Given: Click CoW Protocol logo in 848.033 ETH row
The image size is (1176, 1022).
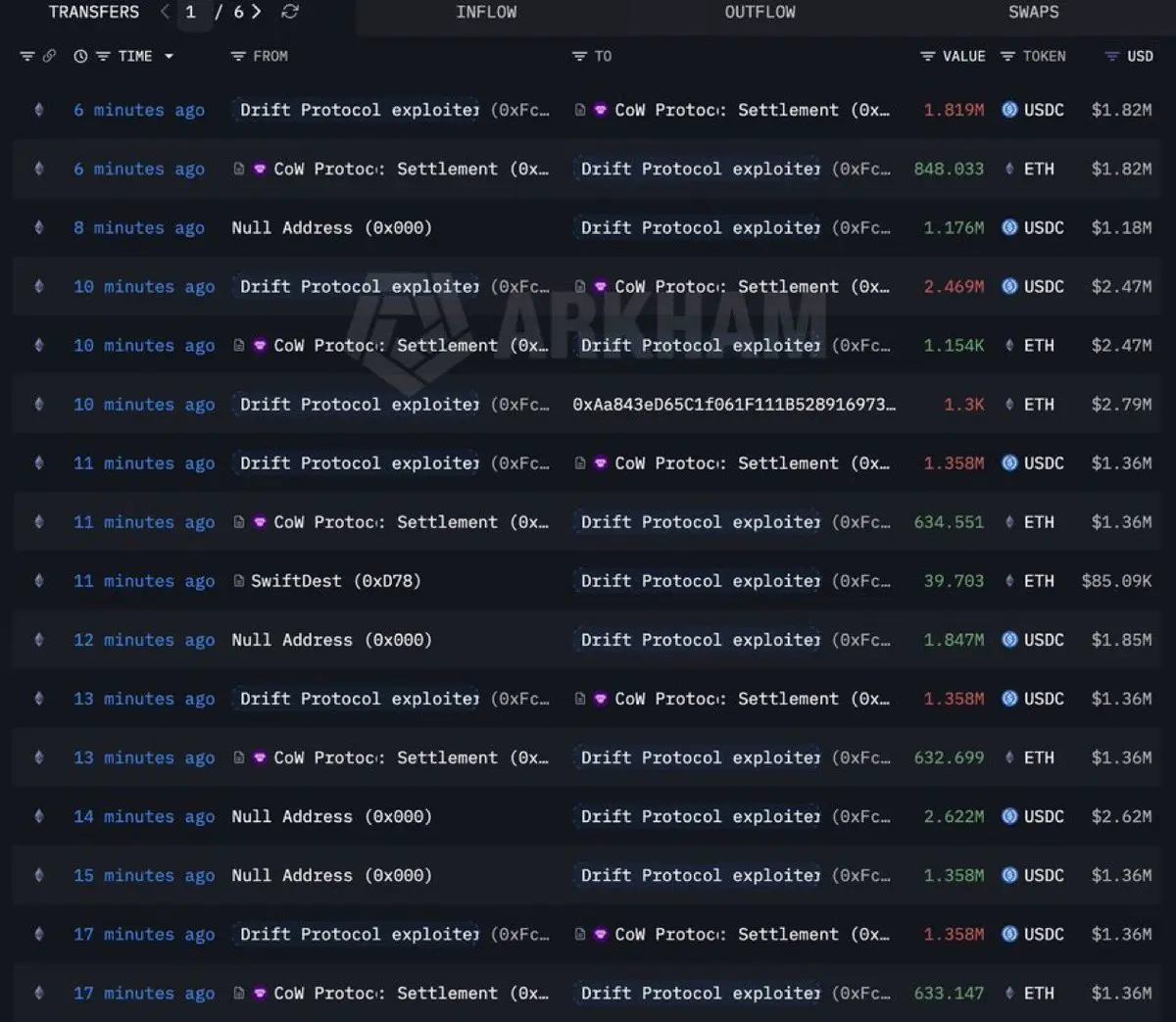Looking at the screenshot, I should (x=260, y=169).
